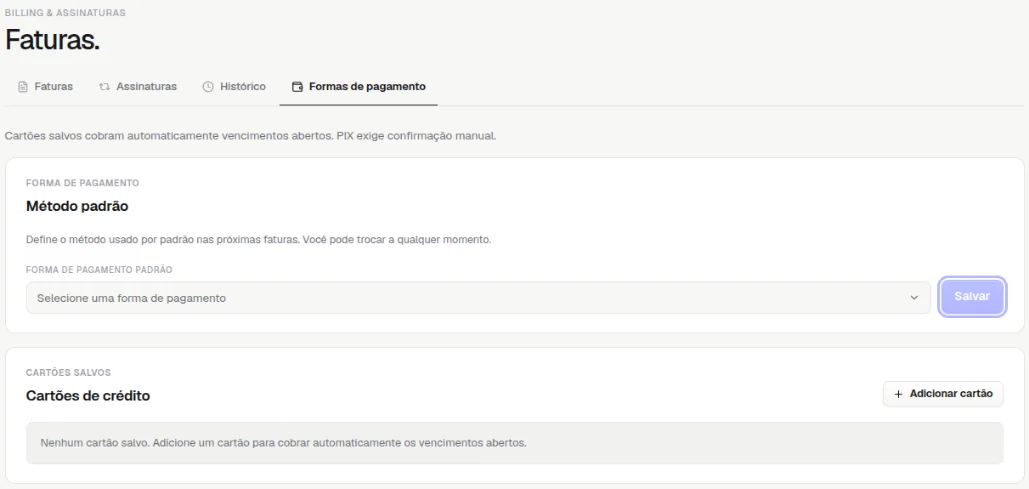Image resolution: width=1029 pixels, height=489 pixels.
Task: Click the wallet icon beside Formas de pagamento
Action: click(297, 87)
